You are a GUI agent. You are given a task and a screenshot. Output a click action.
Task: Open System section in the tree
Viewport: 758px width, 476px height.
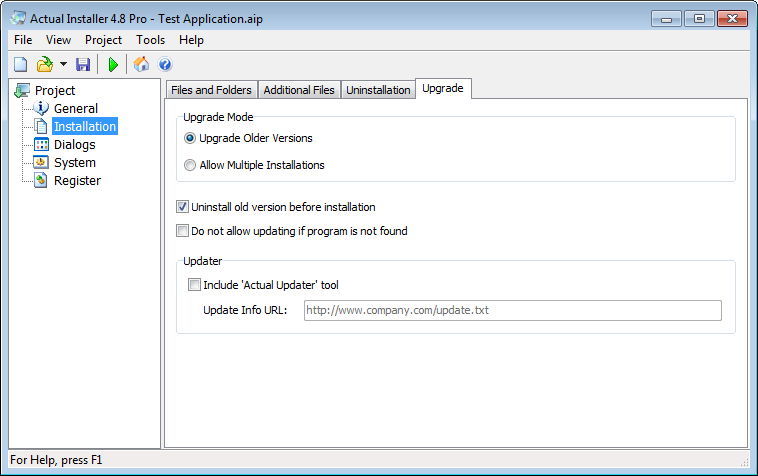pos(74,162)
